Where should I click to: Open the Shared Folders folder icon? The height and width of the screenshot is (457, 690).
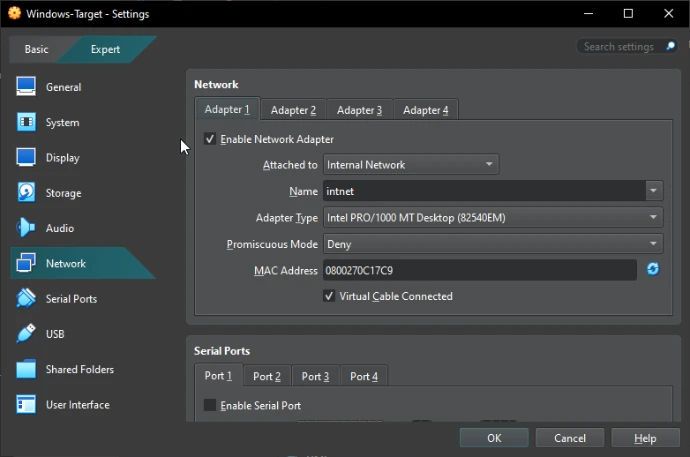point(26,369)
